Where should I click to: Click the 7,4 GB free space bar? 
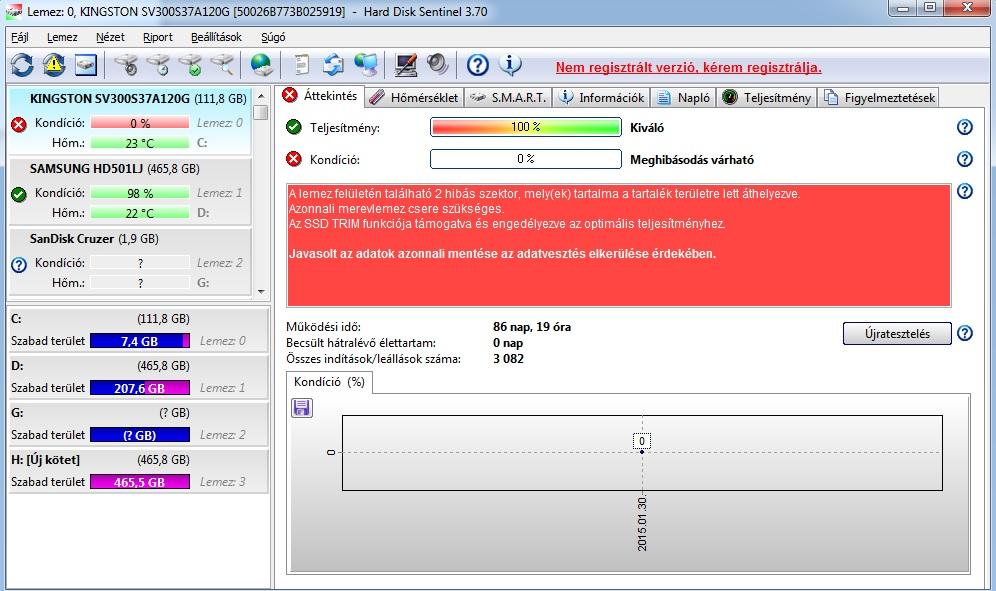(x=140, y=341)
